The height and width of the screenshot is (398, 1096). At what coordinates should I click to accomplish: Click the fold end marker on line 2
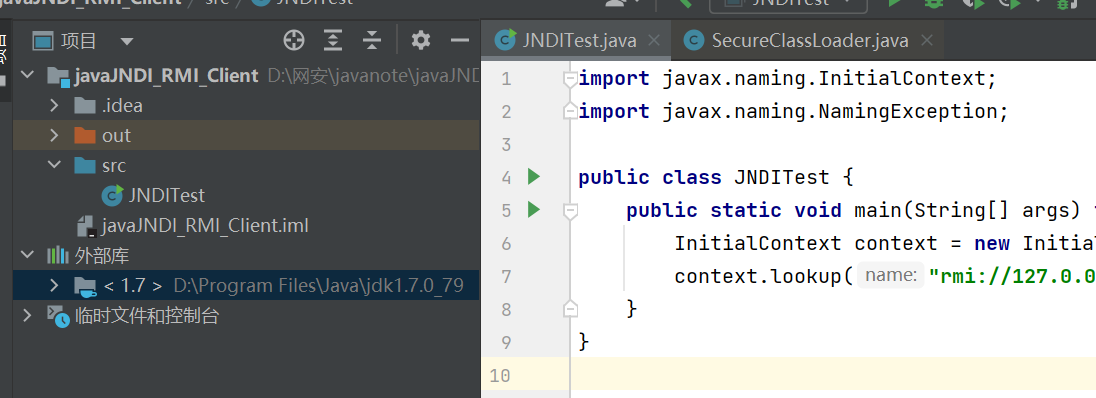point(570,111)
